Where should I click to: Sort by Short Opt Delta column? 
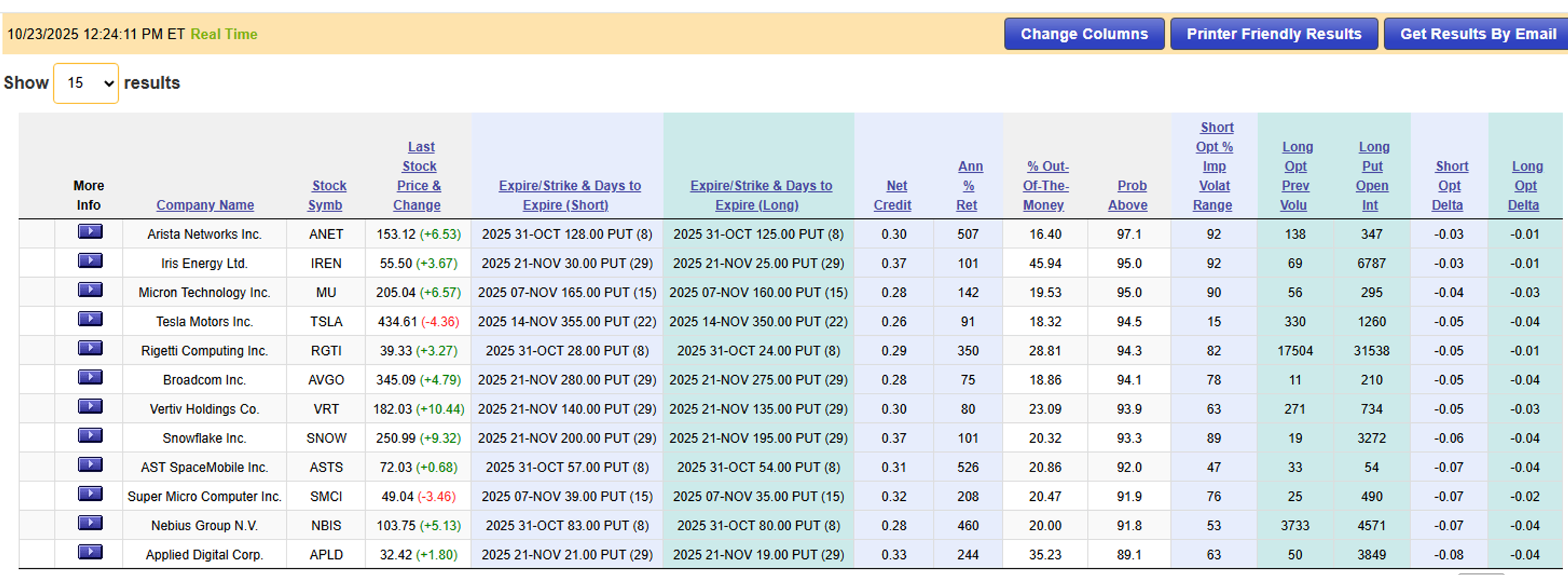pyautogui.click(x=1450, y=186)
